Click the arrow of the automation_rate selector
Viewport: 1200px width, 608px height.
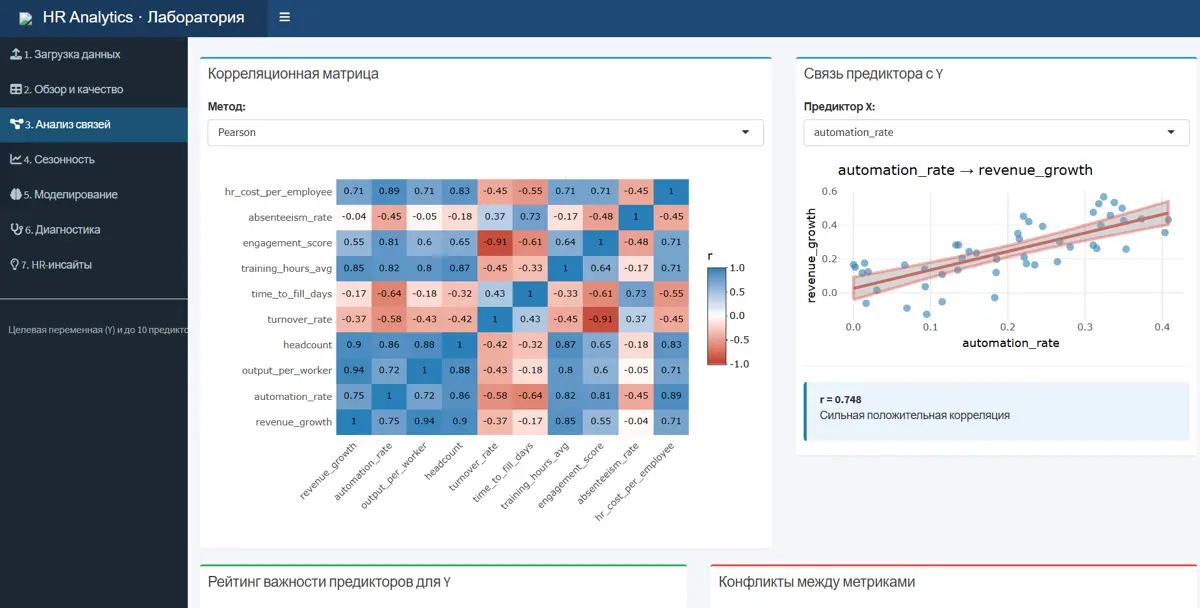[1171, 132]
